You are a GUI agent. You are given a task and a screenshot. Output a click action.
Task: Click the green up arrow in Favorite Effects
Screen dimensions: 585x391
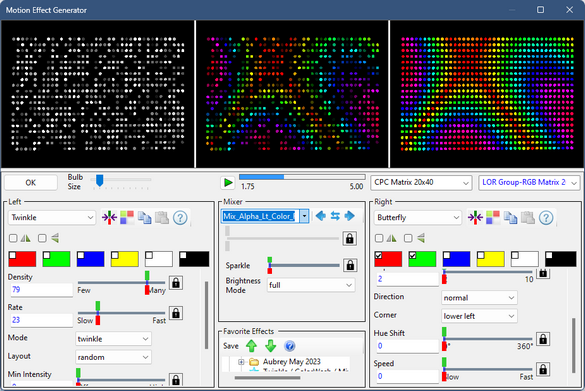click(251, 346)
